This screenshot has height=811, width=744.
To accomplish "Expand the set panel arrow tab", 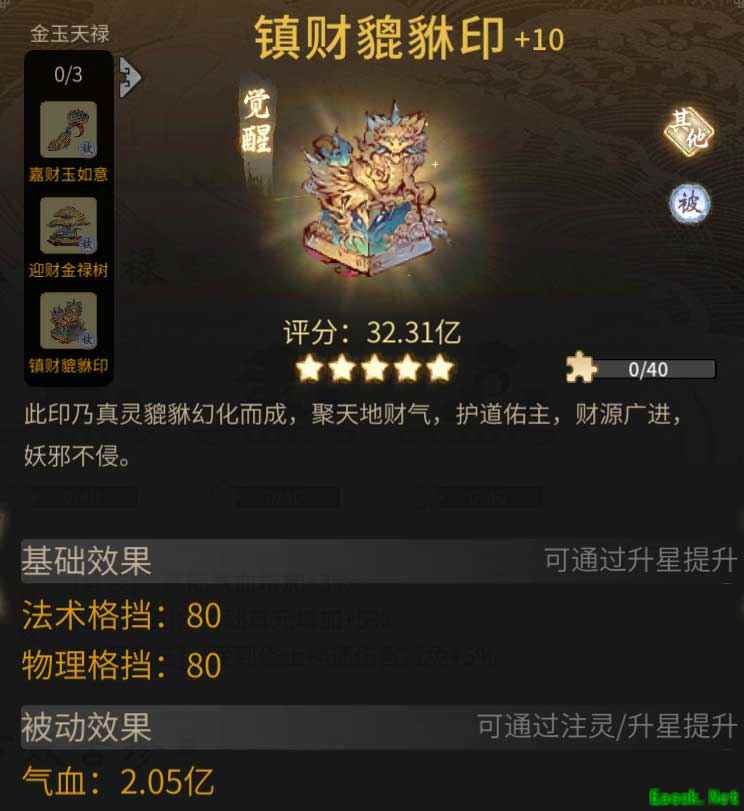I will point(129,77).
